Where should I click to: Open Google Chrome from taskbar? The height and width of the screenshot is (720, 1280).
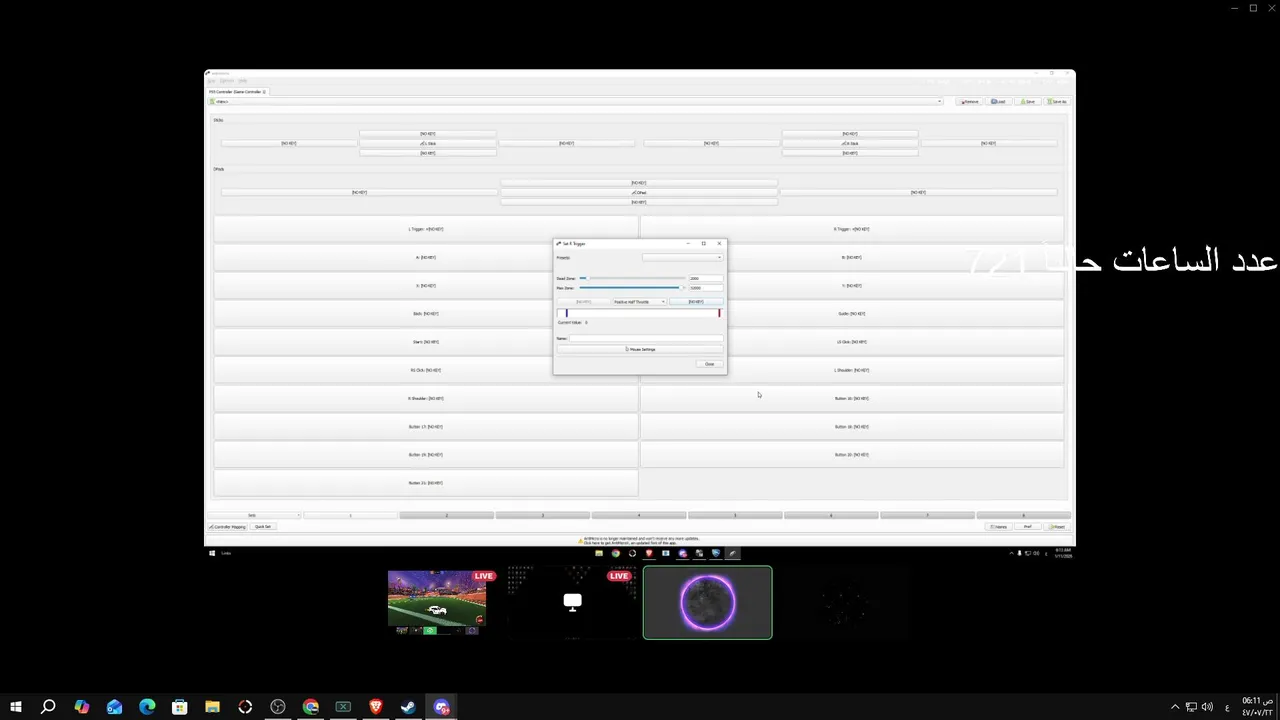[x=311, y=707]
